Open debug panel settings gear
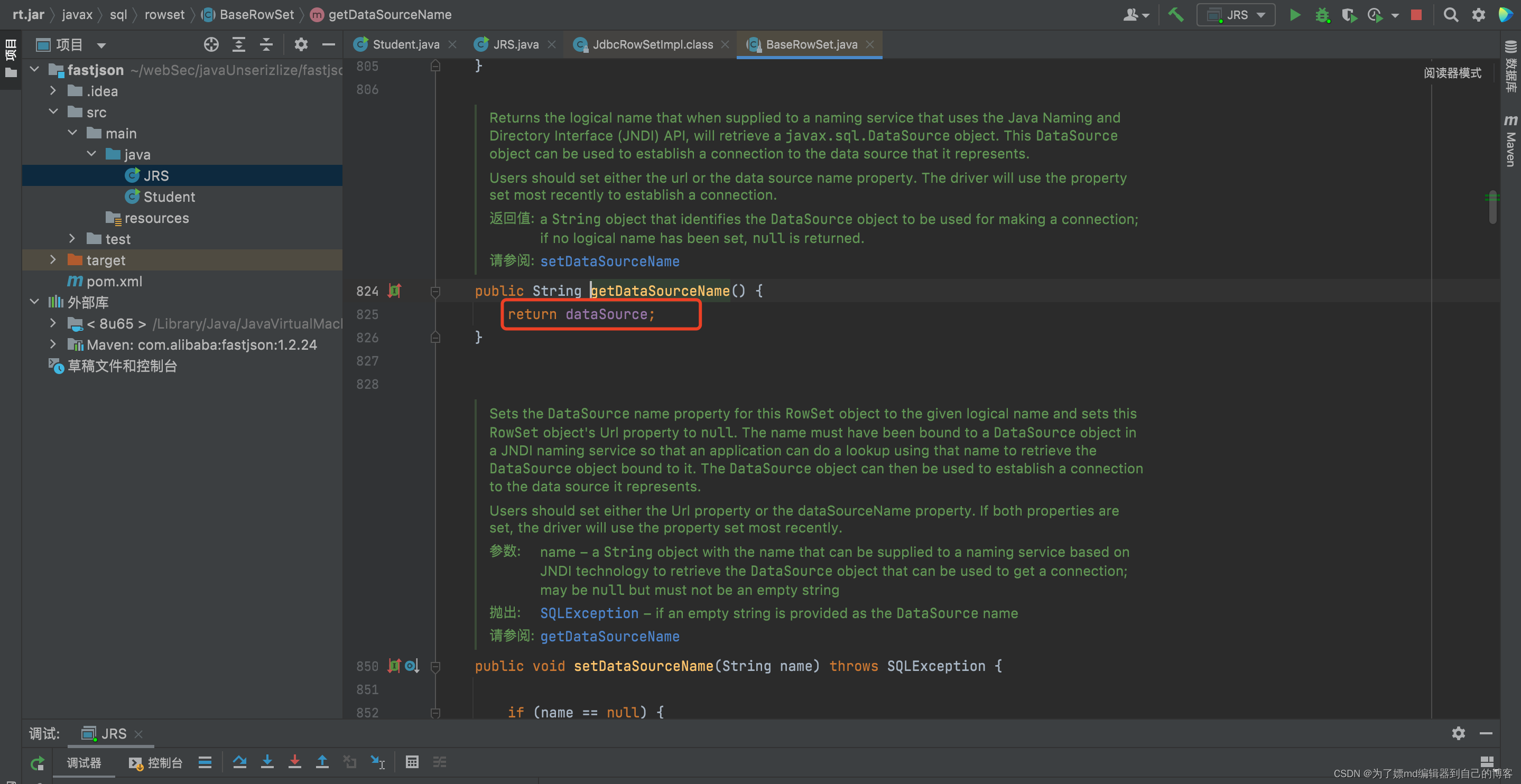Image resolution: width=1521 pixels, height=784 pixels. pos(1459,733)
